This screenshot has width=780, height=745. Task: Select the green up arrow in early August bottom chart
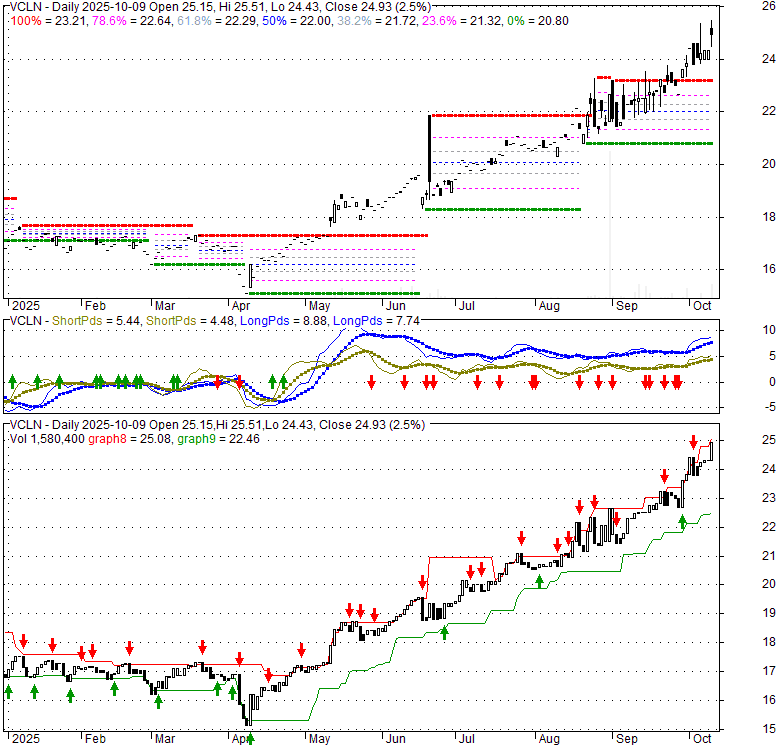tap(539, 581)
